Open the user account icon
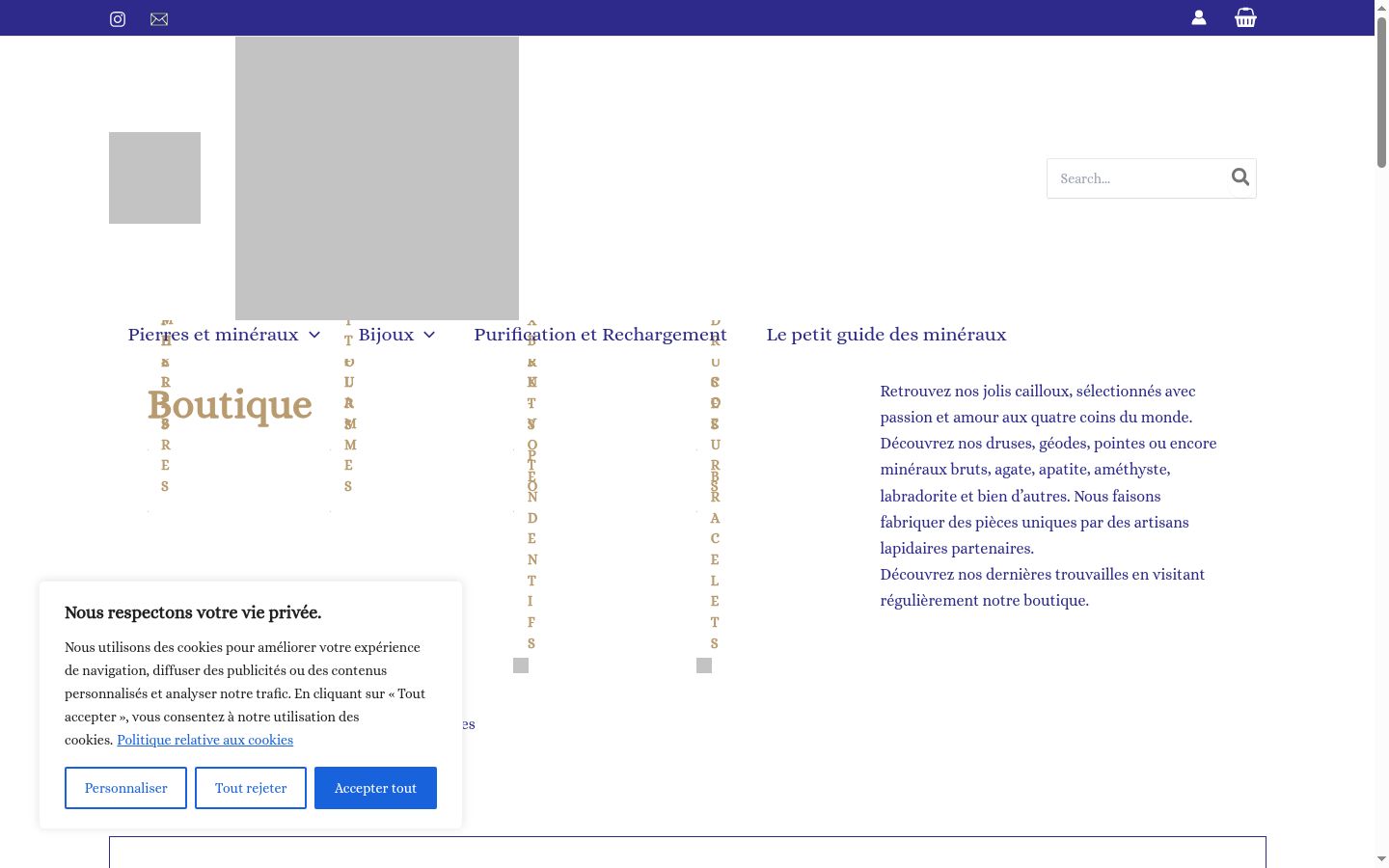The height and width of the screenshot is (868, 1389). point(1199,17)
